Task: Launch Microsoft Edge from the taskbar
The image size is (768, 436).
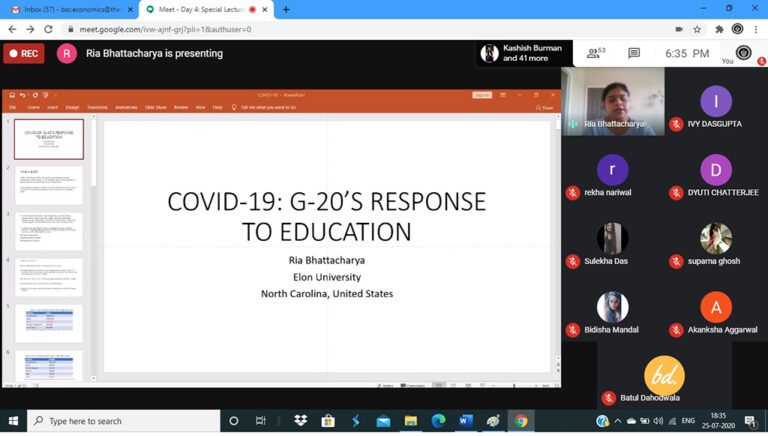Action: (x=438, y=421)
